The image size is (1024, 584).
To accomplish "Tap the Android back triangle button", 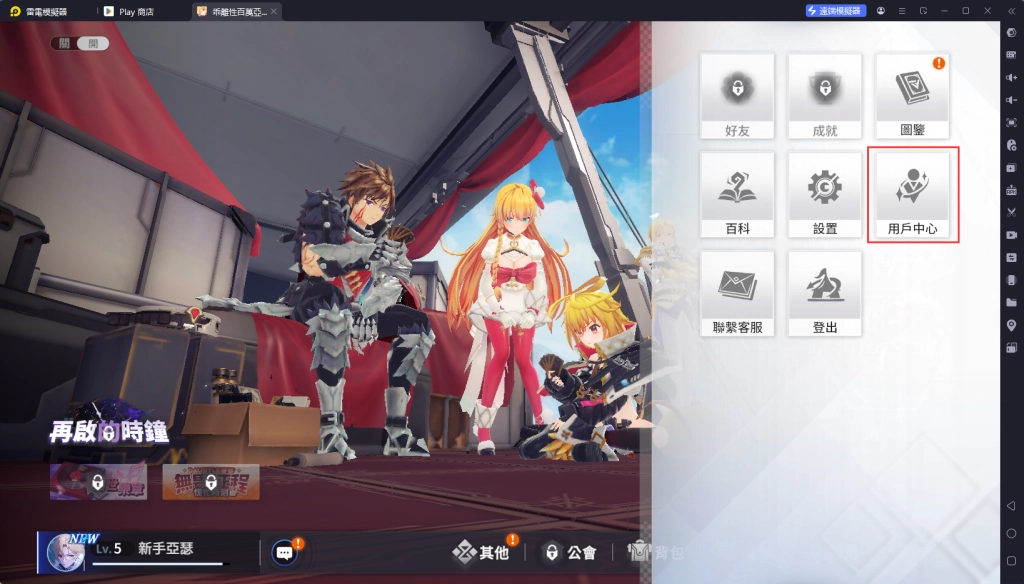I will tap(1011, 506).
